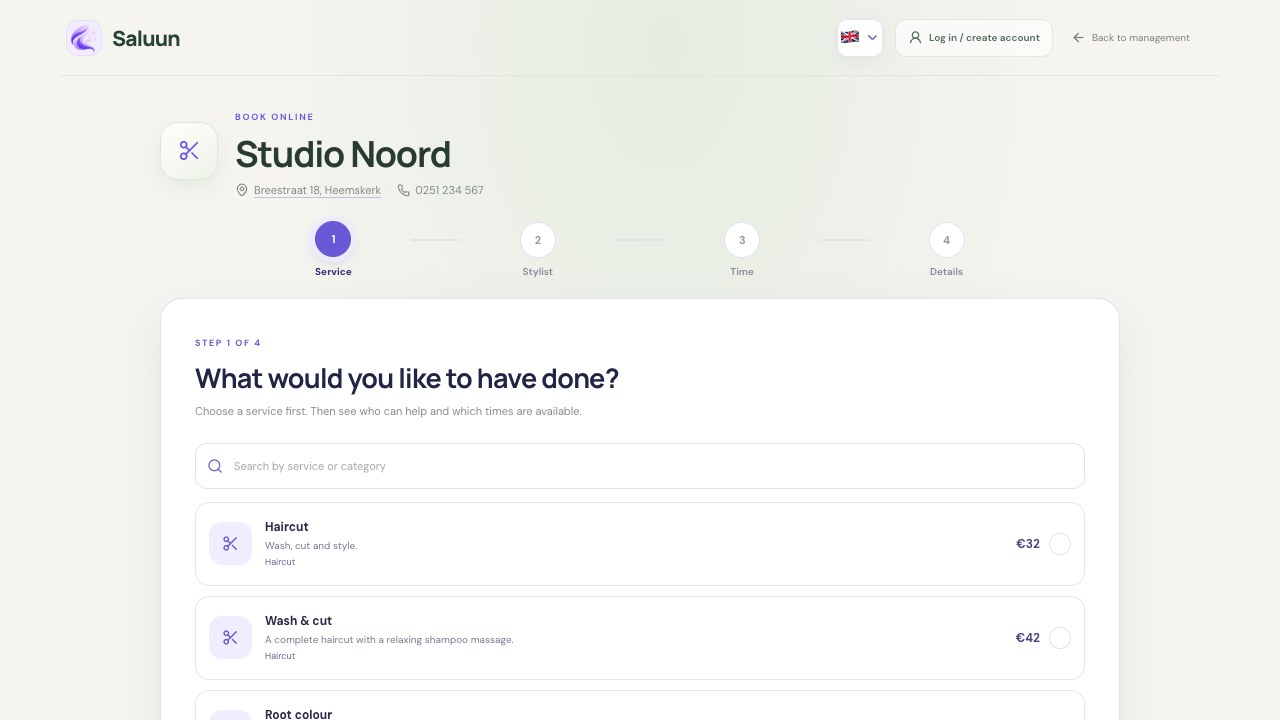The width and height of the screenshot is (1280, 720).
Task: Click the Haircut scissors icon
Action: 230,544
